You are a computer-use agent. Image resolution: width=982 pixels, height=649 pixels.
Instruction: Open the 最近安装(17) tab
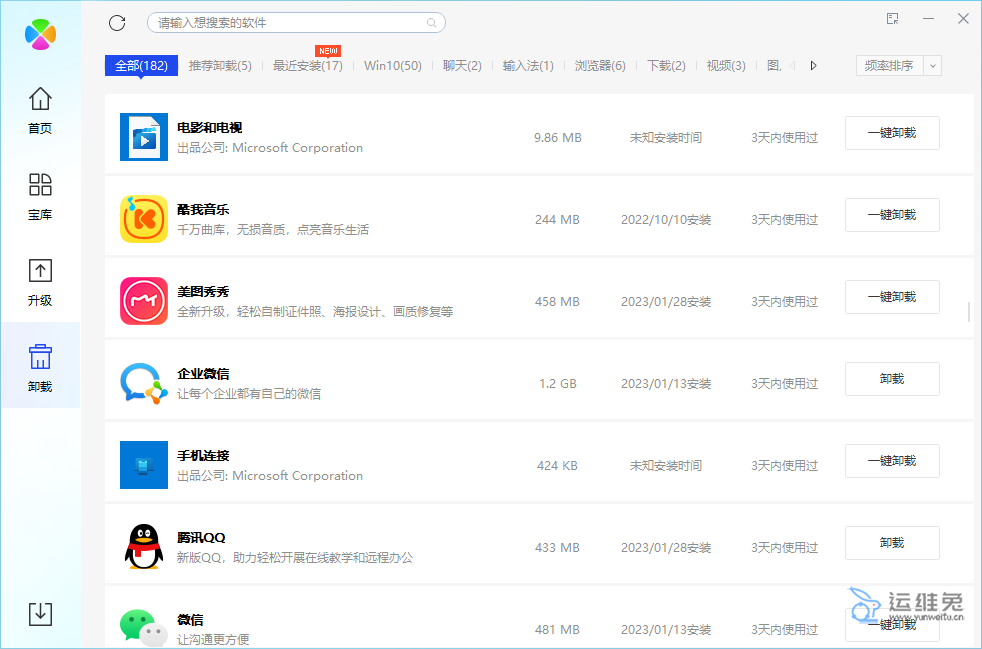307,66
